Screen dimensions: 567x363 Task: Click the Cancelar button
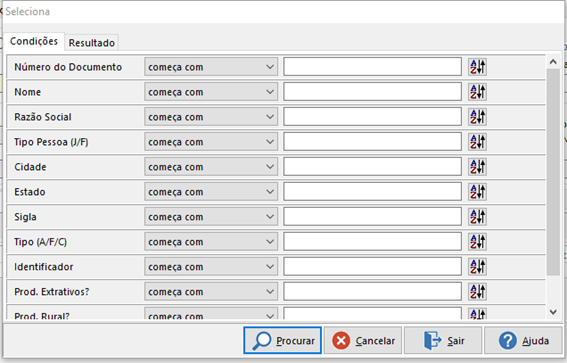point(363,340)
